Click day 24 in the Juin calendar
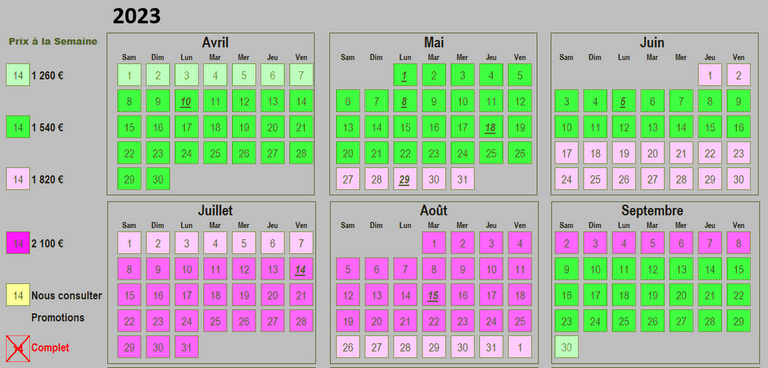768x368 pixels. click(567, 179)
